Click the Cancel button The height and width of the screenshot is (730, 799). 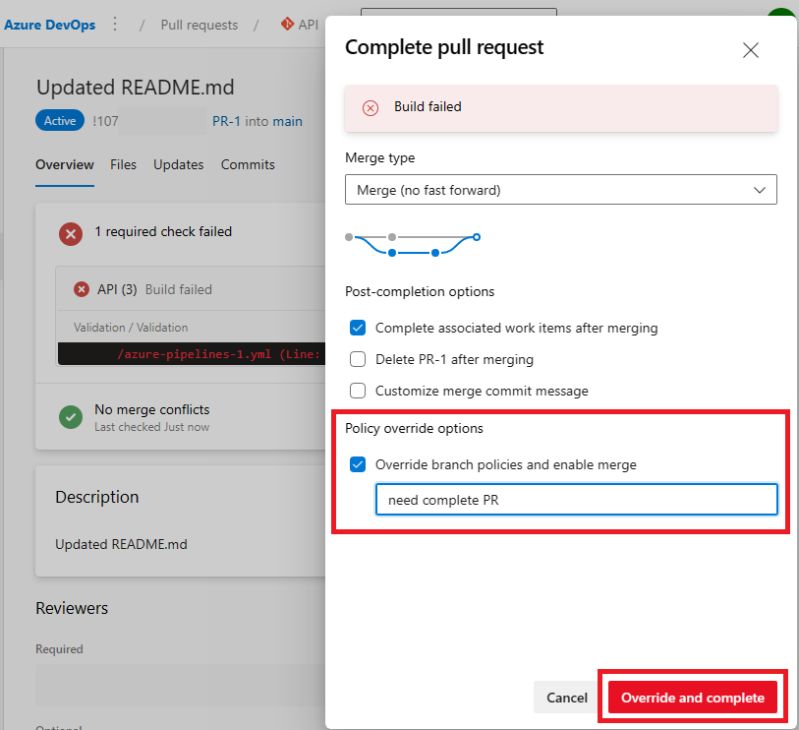[x=567, y=697]
